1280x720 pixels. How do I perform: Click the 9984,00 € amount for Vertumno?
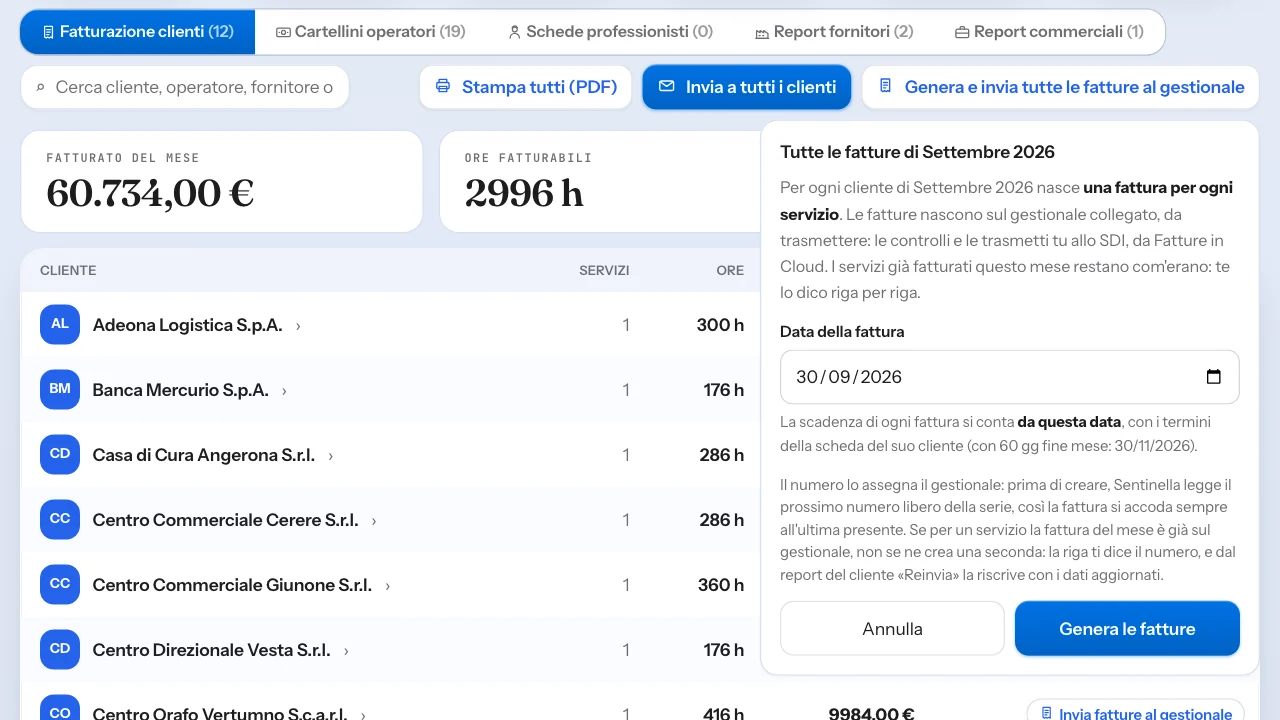(871, 714)
